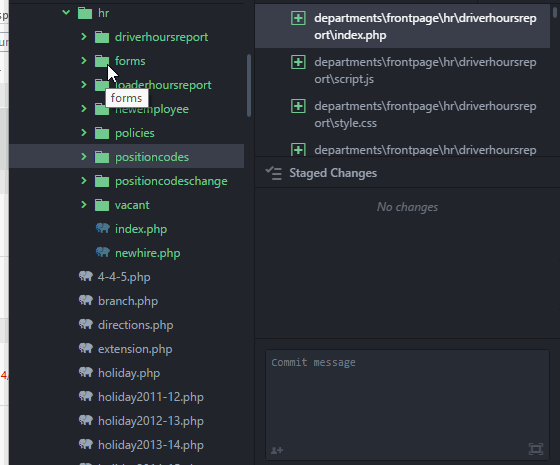This screenshot has height=465, width=560.
Task: Select the positioncodes folder row
Action: click(x=127, y=156)
